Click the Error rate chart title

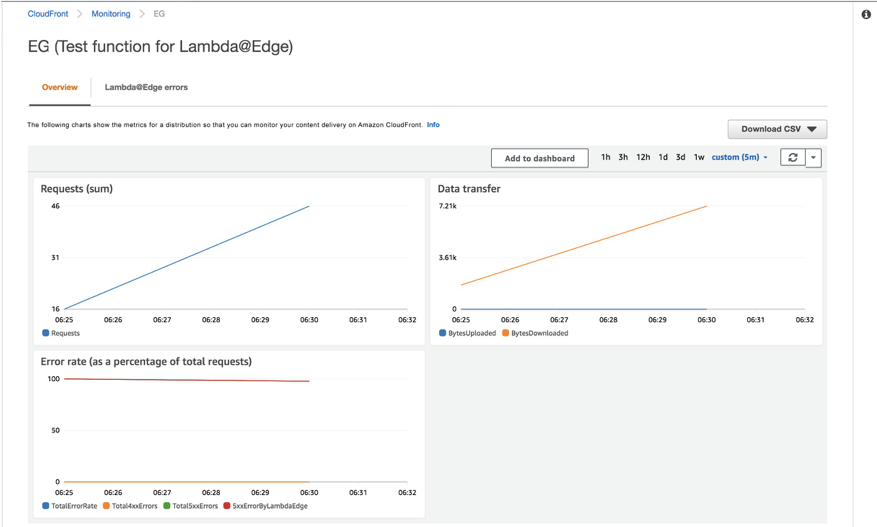[146, 361]
